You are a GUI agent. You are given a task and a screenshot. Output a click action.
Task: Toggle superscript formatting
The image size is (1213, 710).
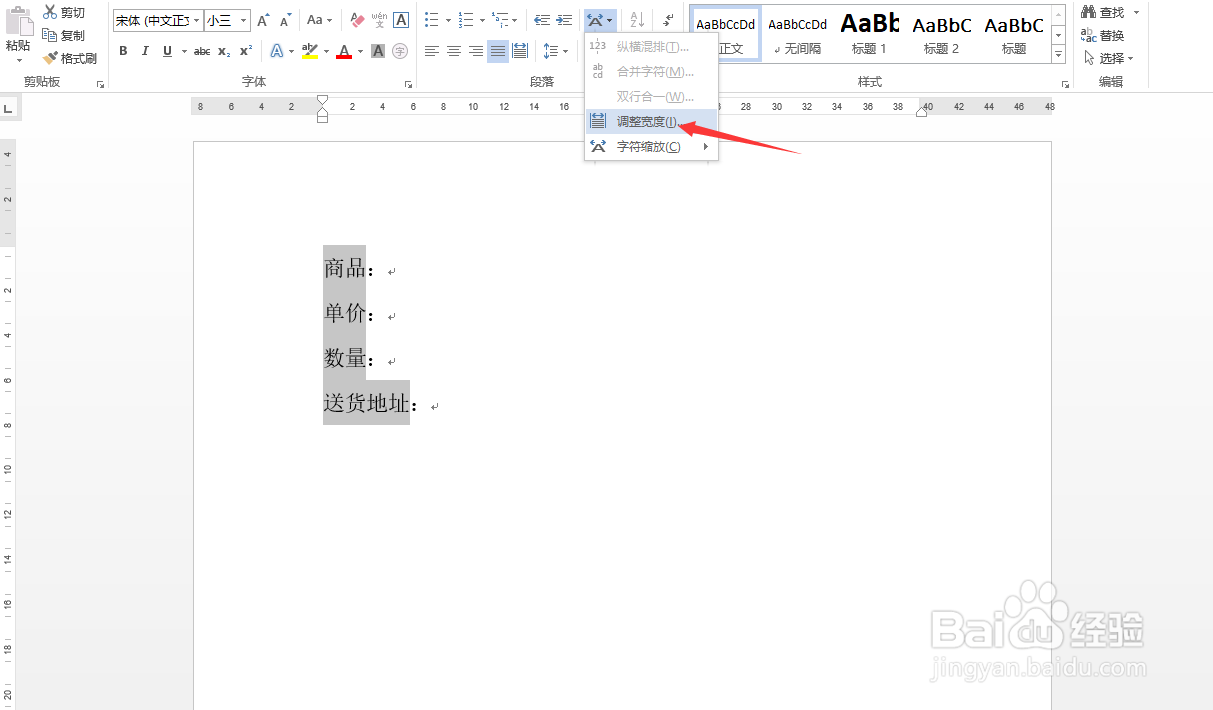tap(246, 51)
